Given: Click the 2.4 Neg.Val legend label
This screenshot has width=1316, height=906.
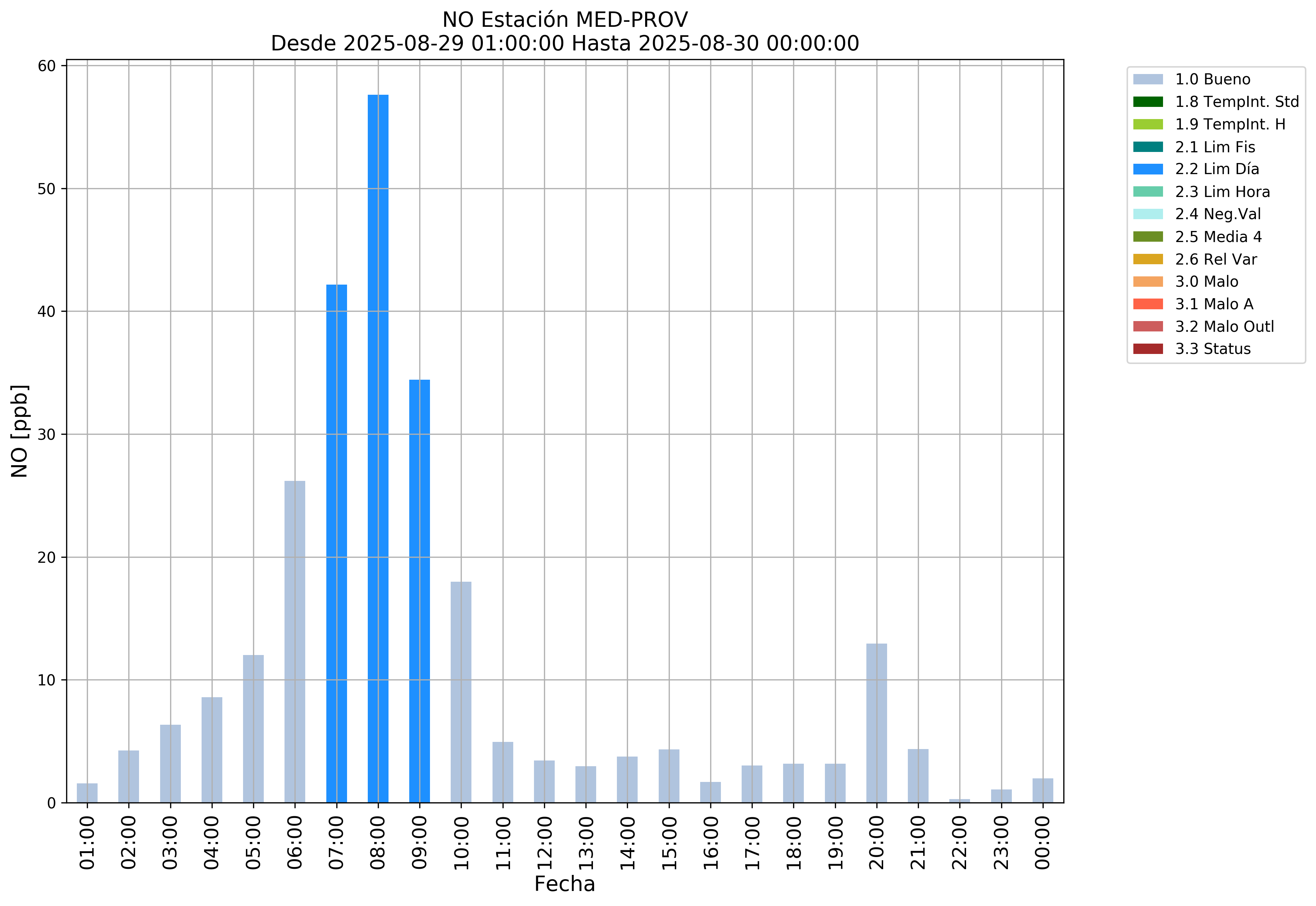Looking at the screenshot, I should point(1218,215).
